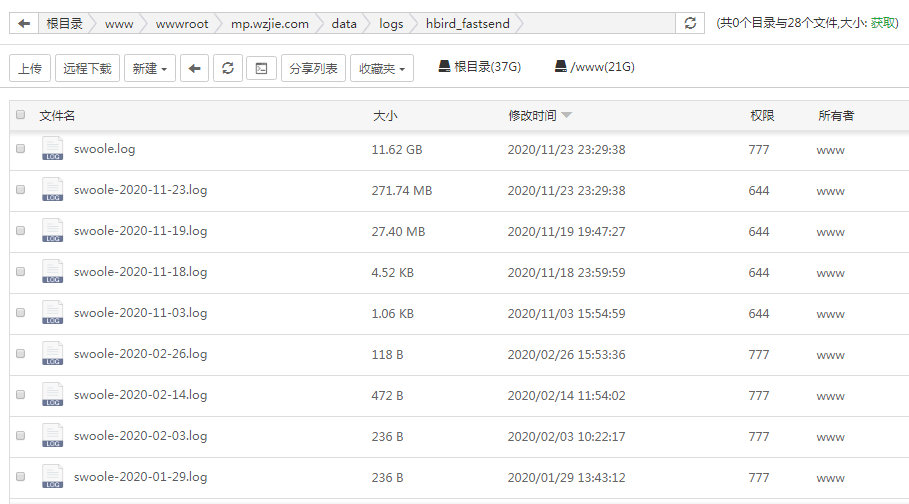This screenshot has width=909, height=504.
Task: Click the toolbar refresh icon button
Action: click(228, 68)
